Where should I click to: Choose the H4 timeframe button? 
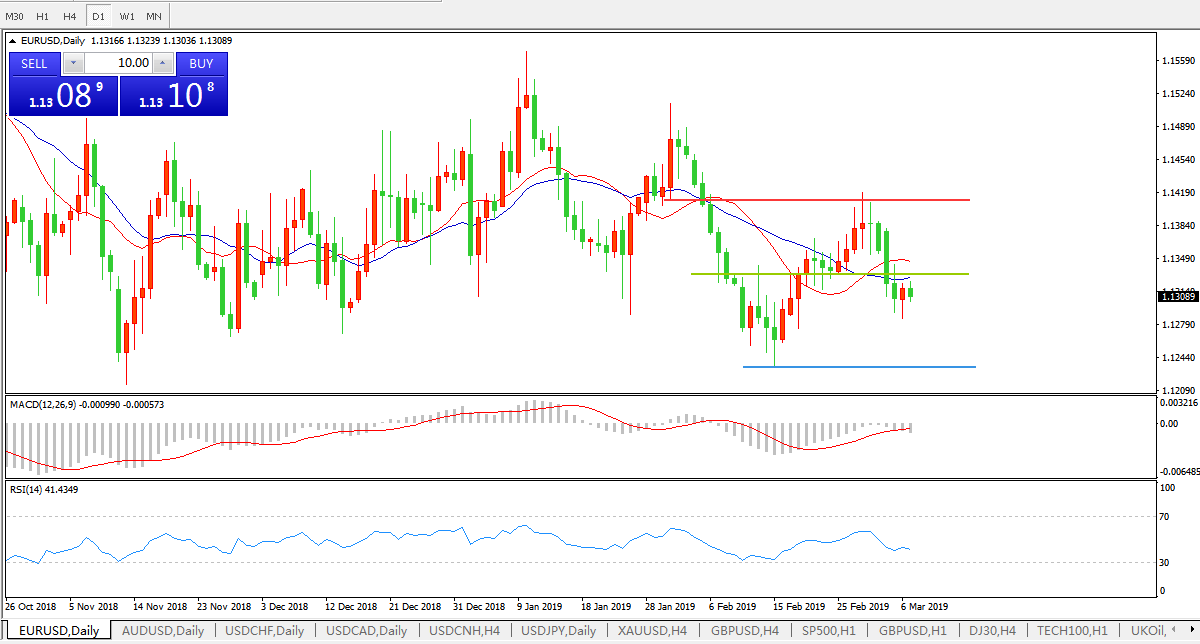tap(69, 17)
